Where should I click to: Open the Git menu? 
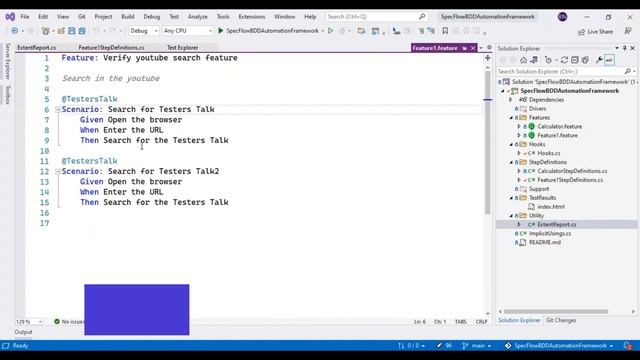coord(82,17)
